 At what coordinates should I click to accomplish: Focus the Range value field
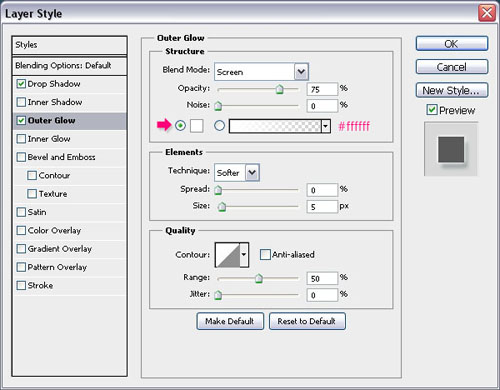point(322,278)
